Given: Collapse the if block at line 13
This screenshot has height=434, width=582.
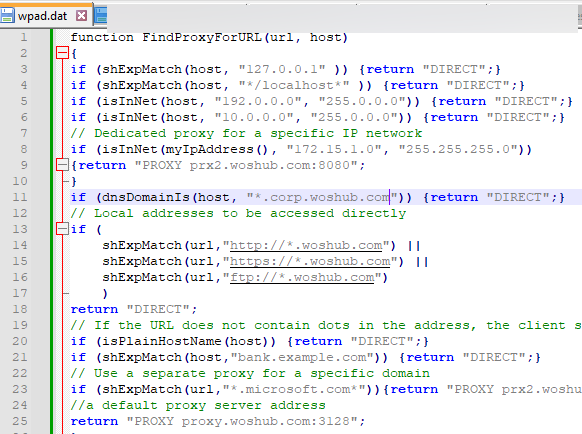Looking at the screenshot, I should point(62,229).
